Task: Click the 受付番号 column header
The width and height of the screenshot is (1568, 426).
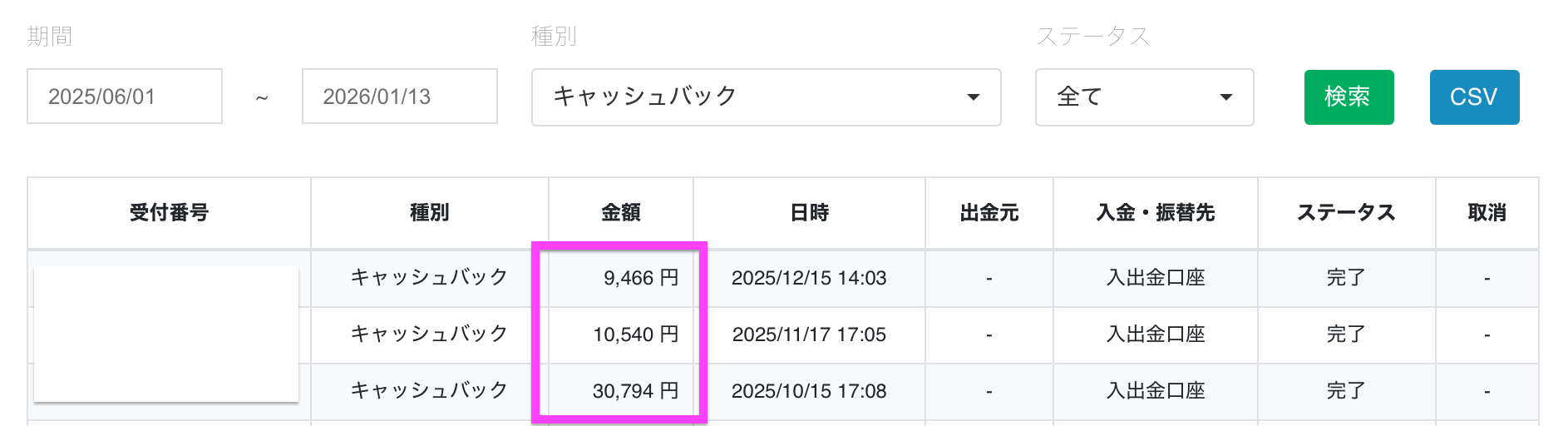Action: (169, 213)
